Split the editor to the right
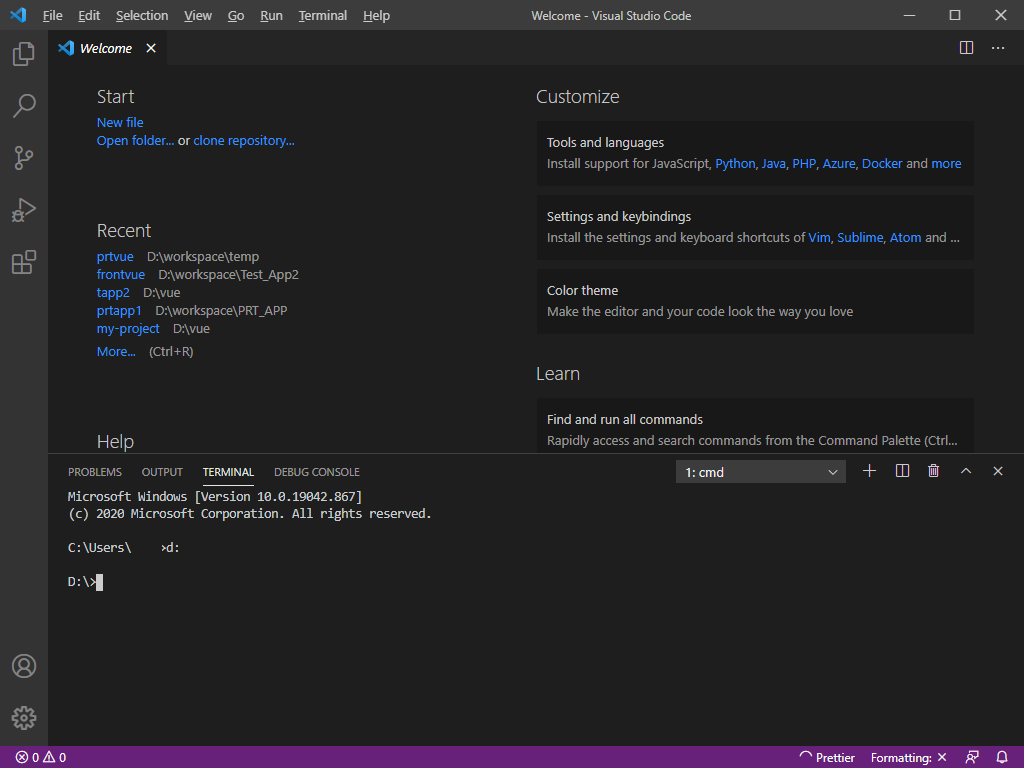 point(966,48)
